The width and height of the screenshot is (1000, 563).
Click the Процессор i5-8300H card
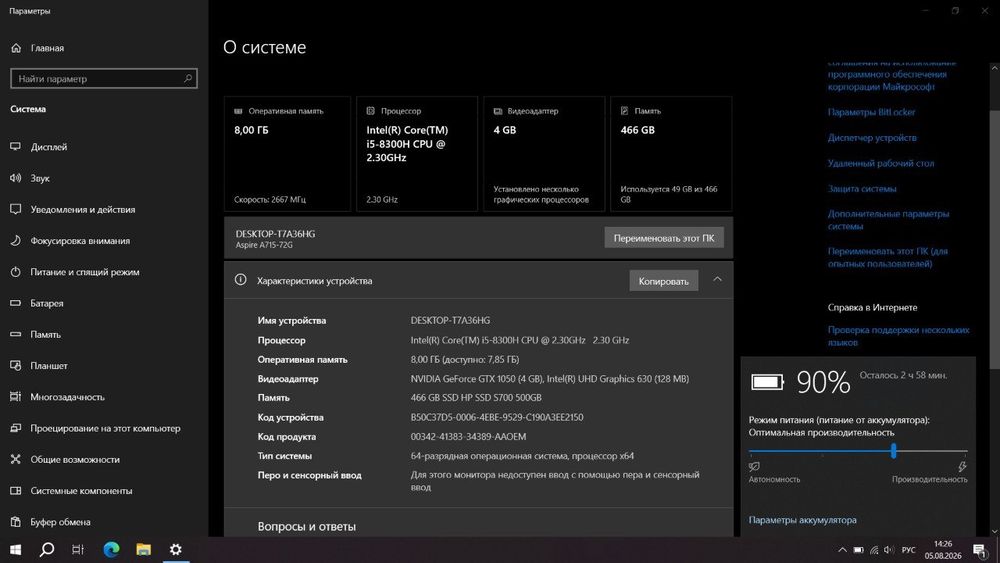click(417, 154)
